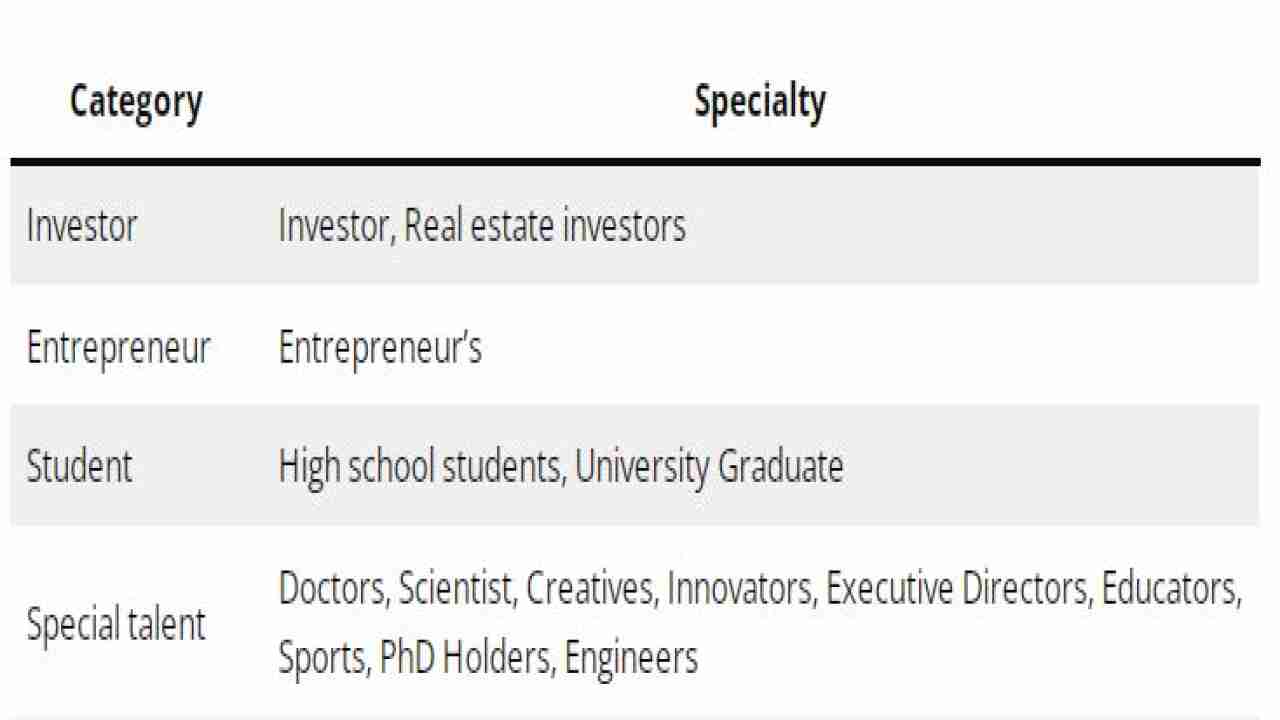Select the Student category cell

point(79,467)
